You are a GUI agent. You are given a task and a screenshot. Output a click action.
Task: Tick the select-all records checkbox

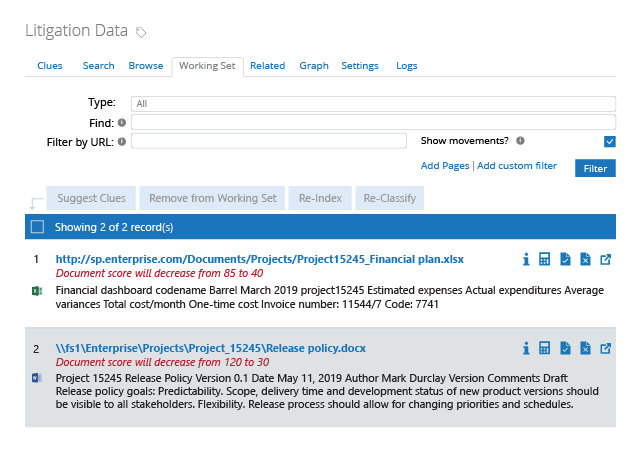[x=37, y=227]
